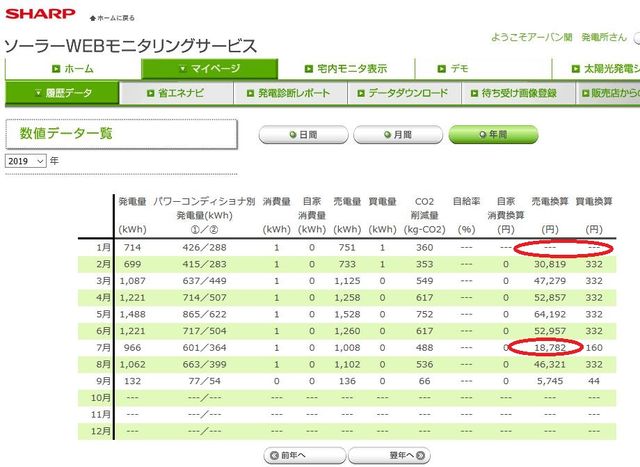Viewport: 640px width, 467px height.
Task: Select the マイページ tab
Action: pyautogui.click(x=210, y=69)
